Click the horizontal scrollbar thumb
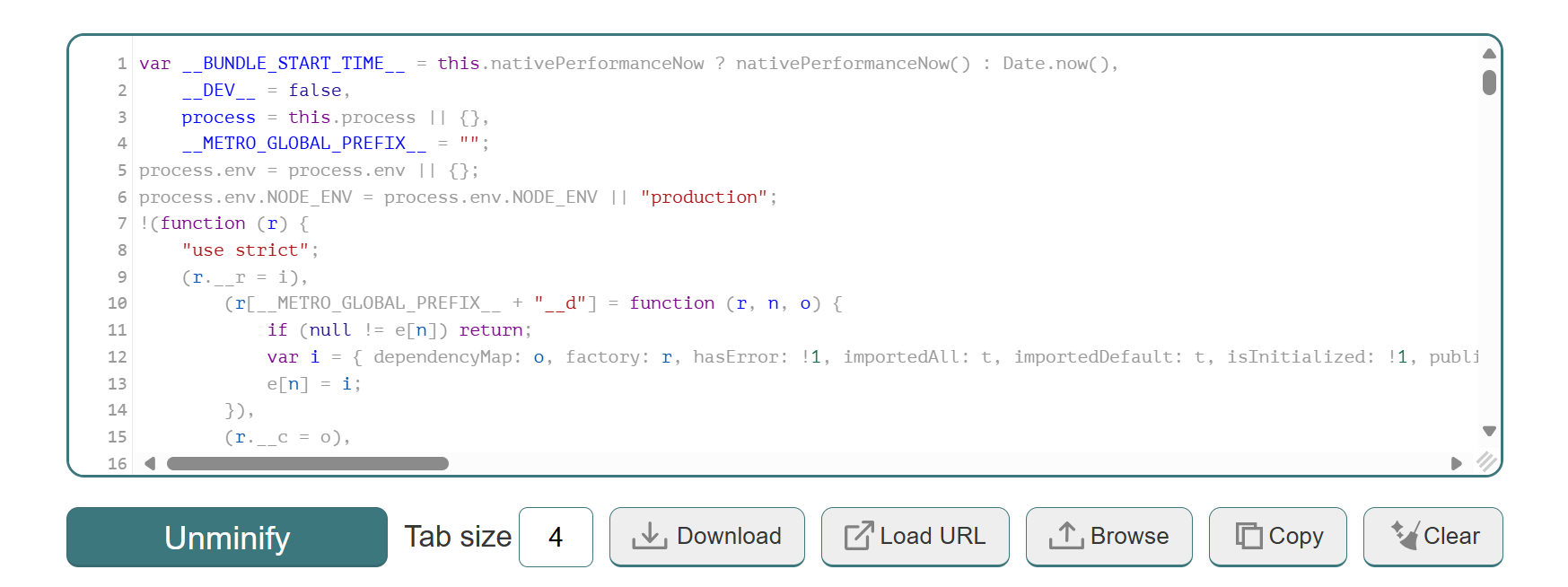 307,464
